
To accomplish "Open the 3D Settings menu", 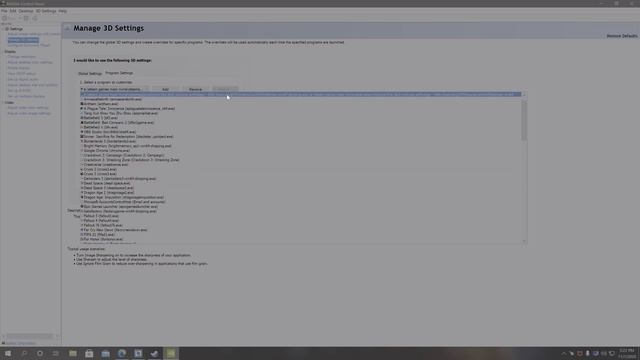I will click(x=46, y=11).
